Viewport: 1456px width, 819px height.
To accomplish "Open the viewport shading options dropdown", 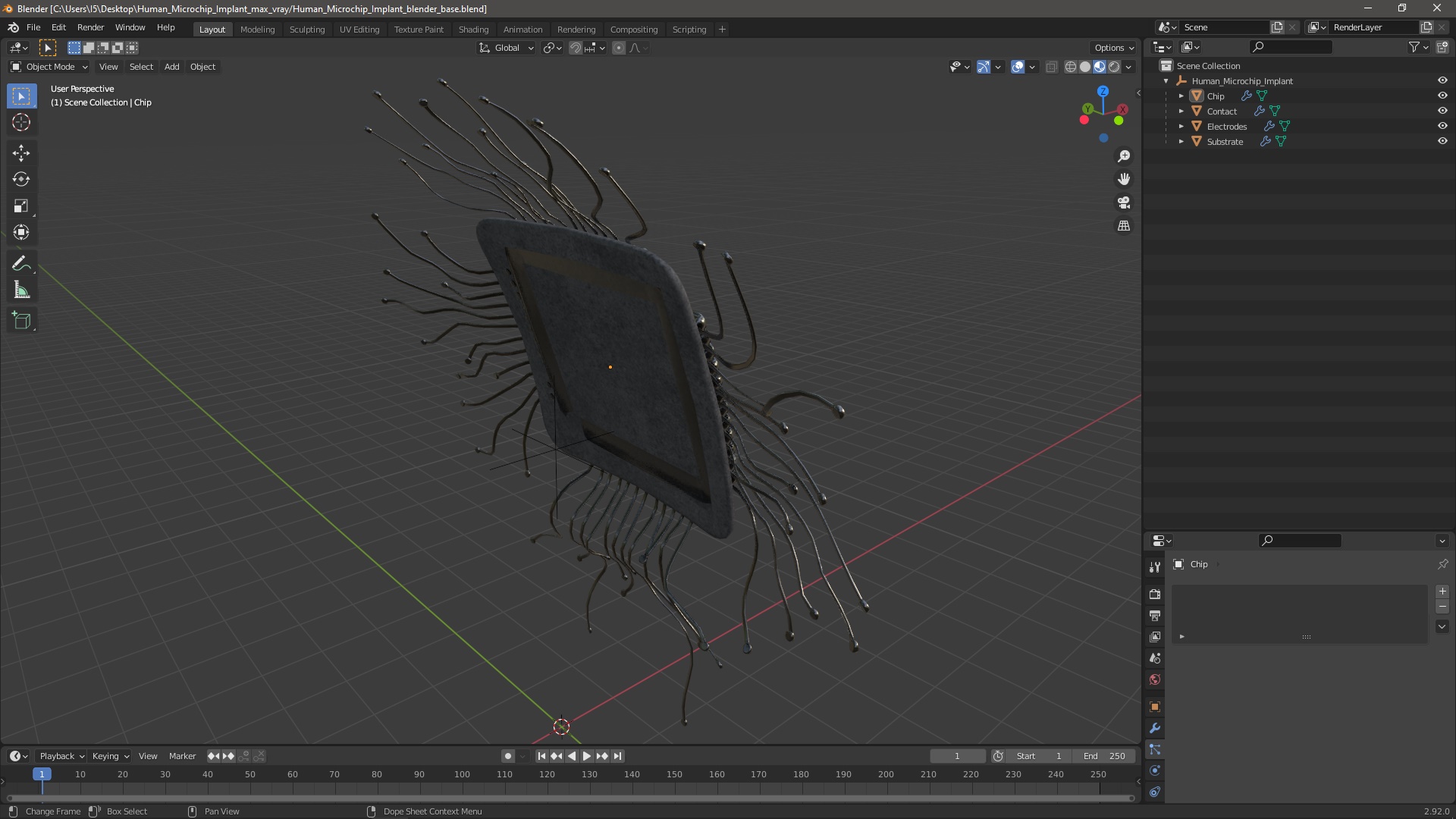I will point(1128,67).
